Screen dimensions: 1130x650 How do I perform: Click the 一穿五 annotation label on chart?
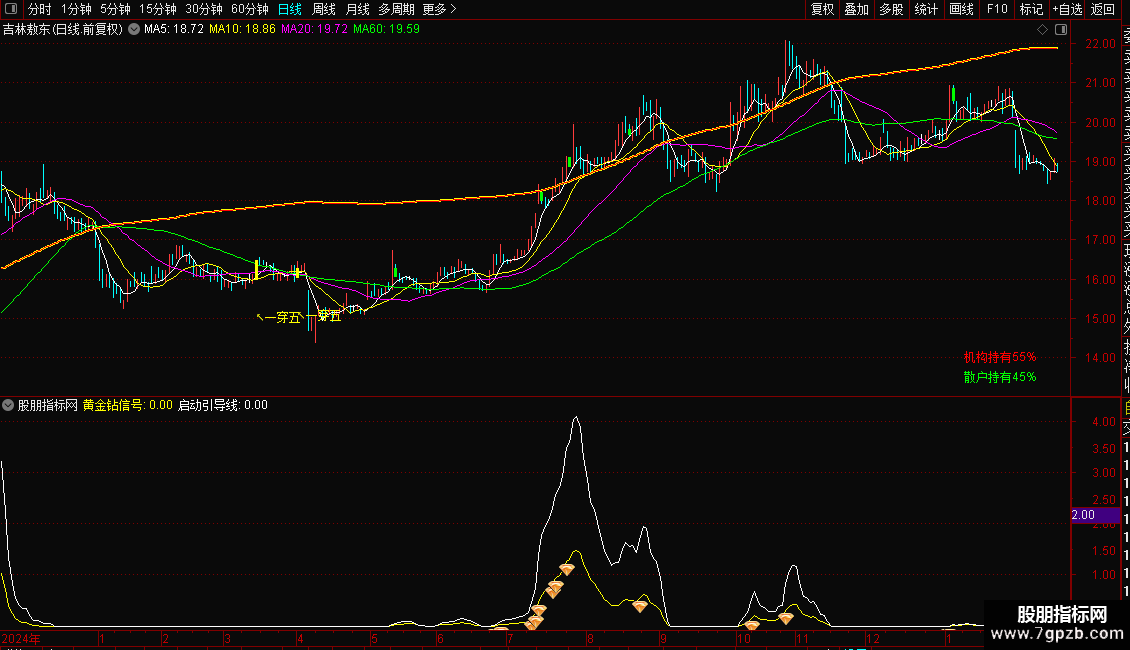[x=282, y=318]
